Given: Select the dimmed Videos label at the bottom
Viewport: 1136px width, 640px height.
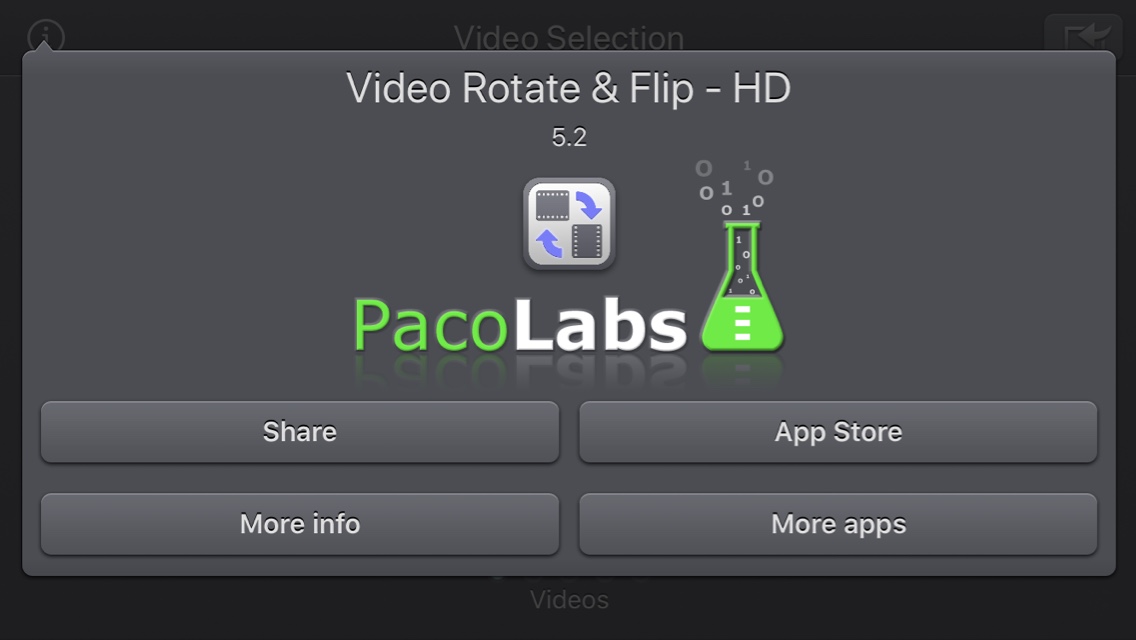Looking at the screenshot, I should 569,600.
